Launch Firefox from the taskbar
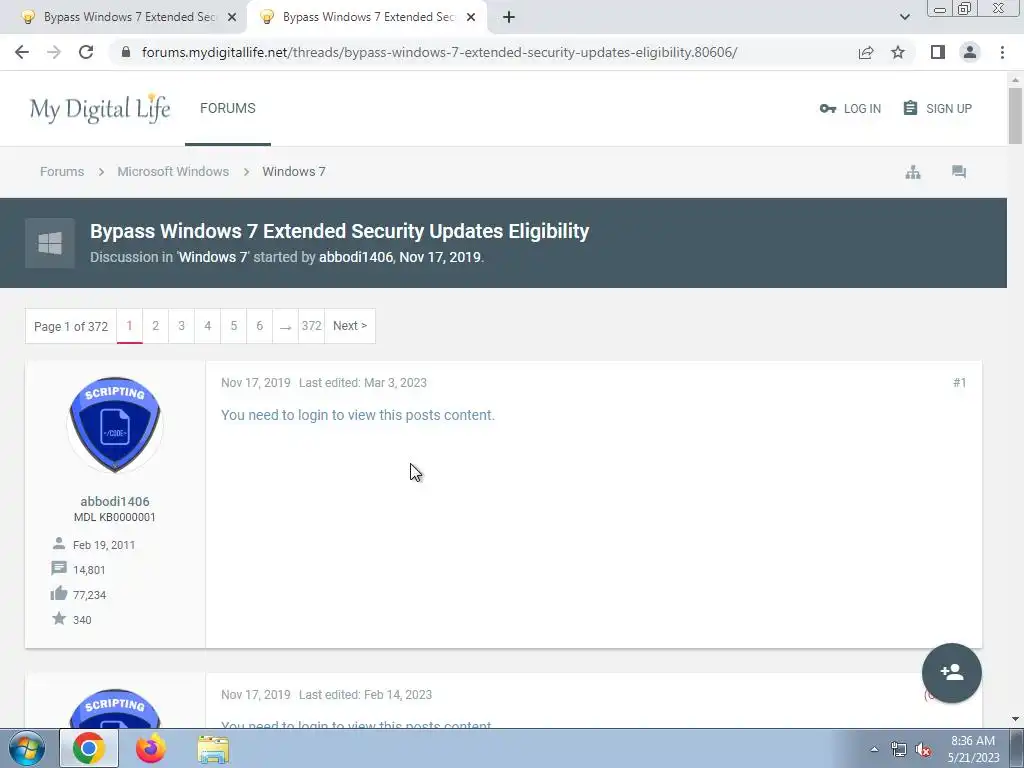Screen dimensions: 1024x768 tap(151, 748)
